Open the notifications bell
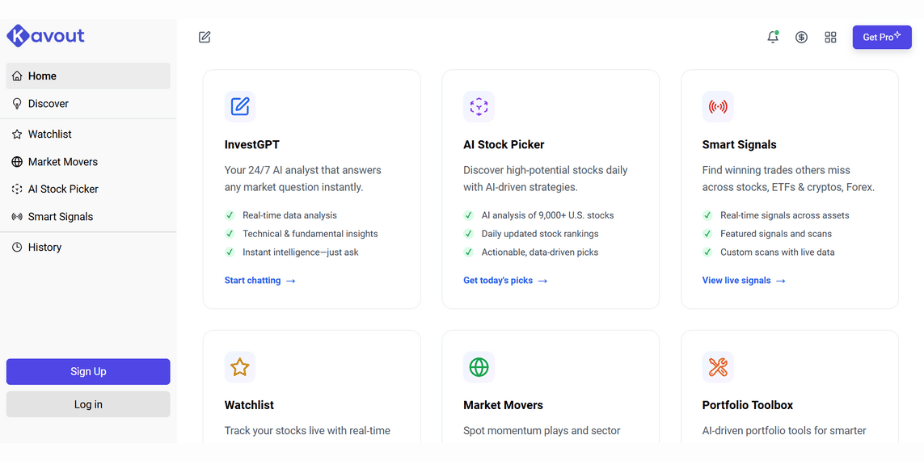This screenshot has width=924, height=462. click(x=773, y=37)
